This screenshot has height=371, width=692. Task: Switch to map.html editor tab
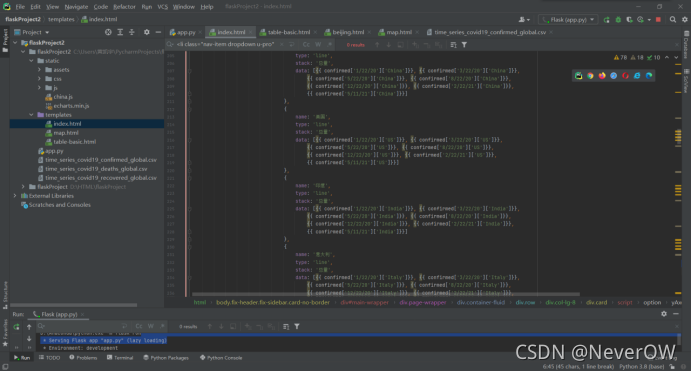399,32
